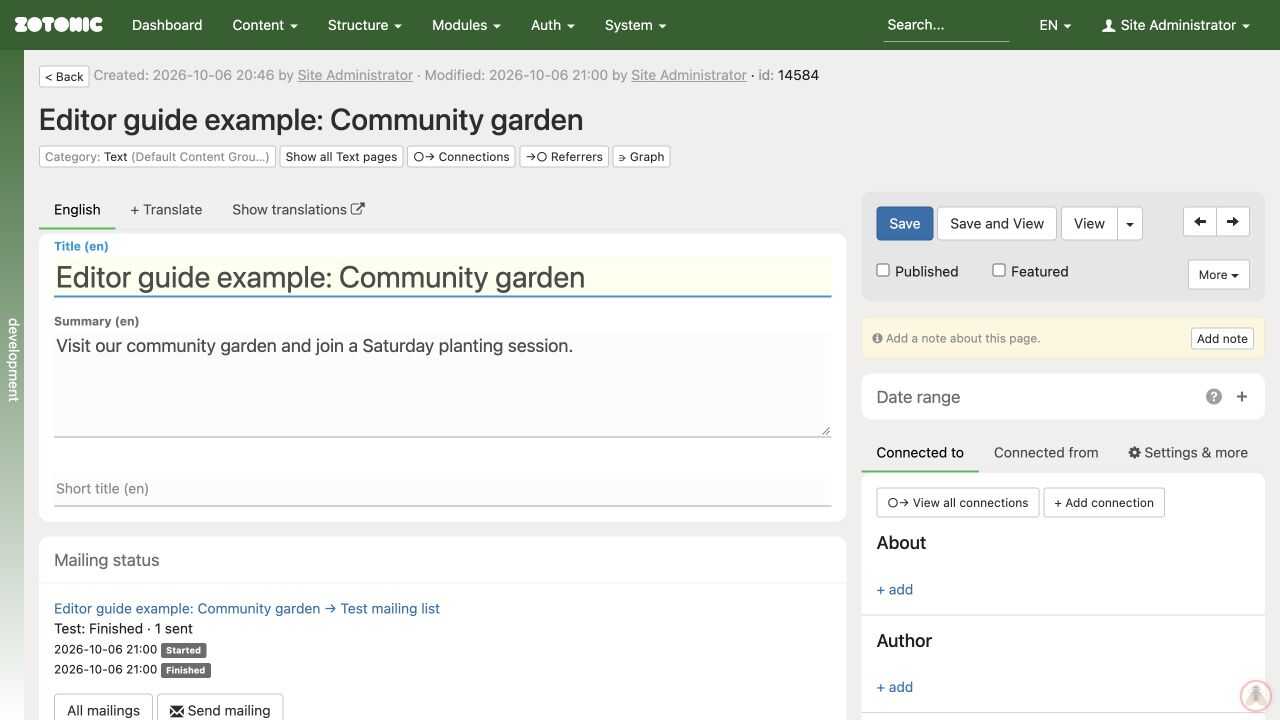Expand Date range with plus icon
1280x720 pixels.
point(1242,397)
